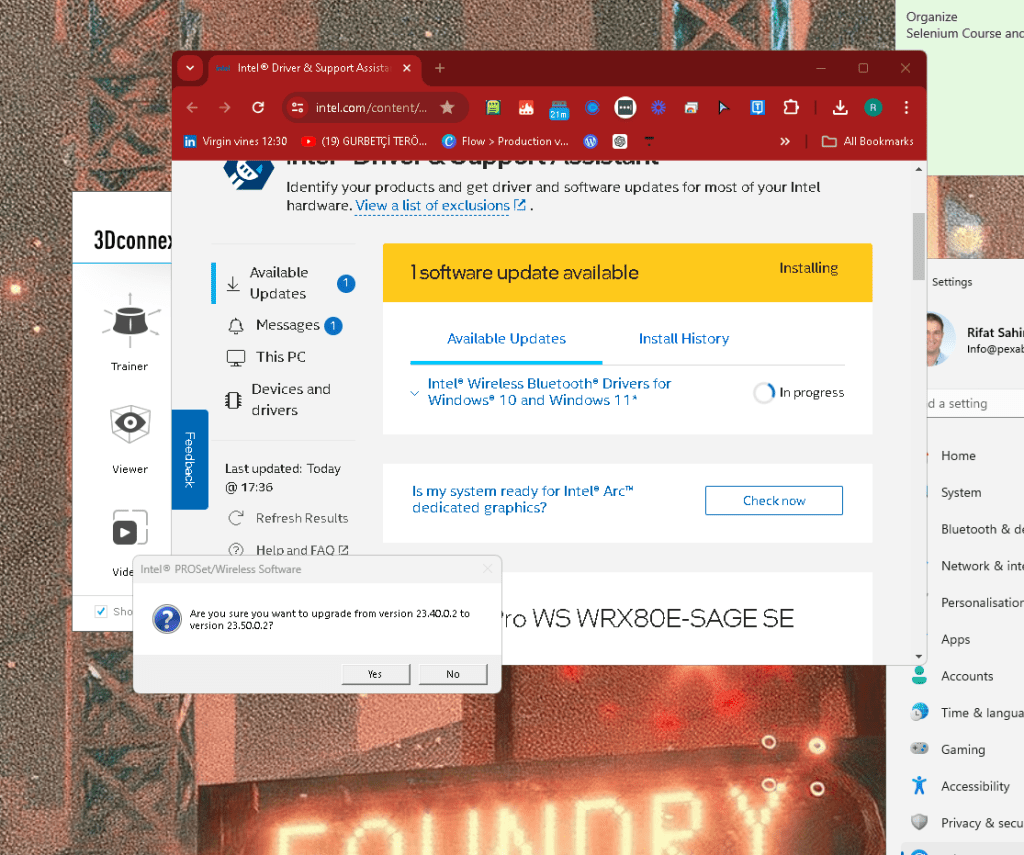This screenshot has width=1024, height=855.
Task: Open the Intel Arc dedicated graphics link
Action: pos(522,499)
